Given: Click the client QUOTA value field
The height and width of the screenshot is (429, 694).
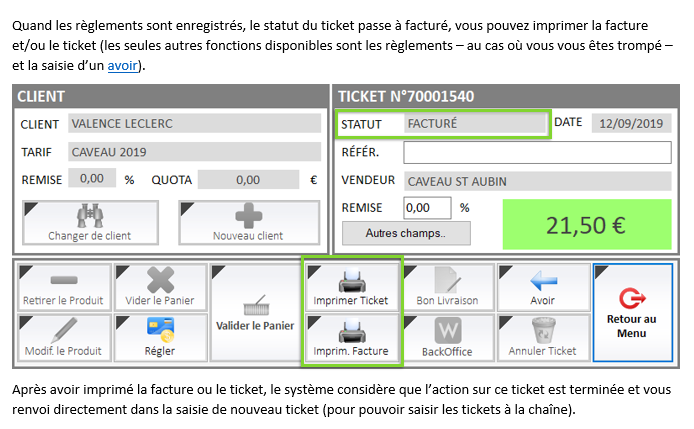Looking at the screenshot, I should click(248, 180).
